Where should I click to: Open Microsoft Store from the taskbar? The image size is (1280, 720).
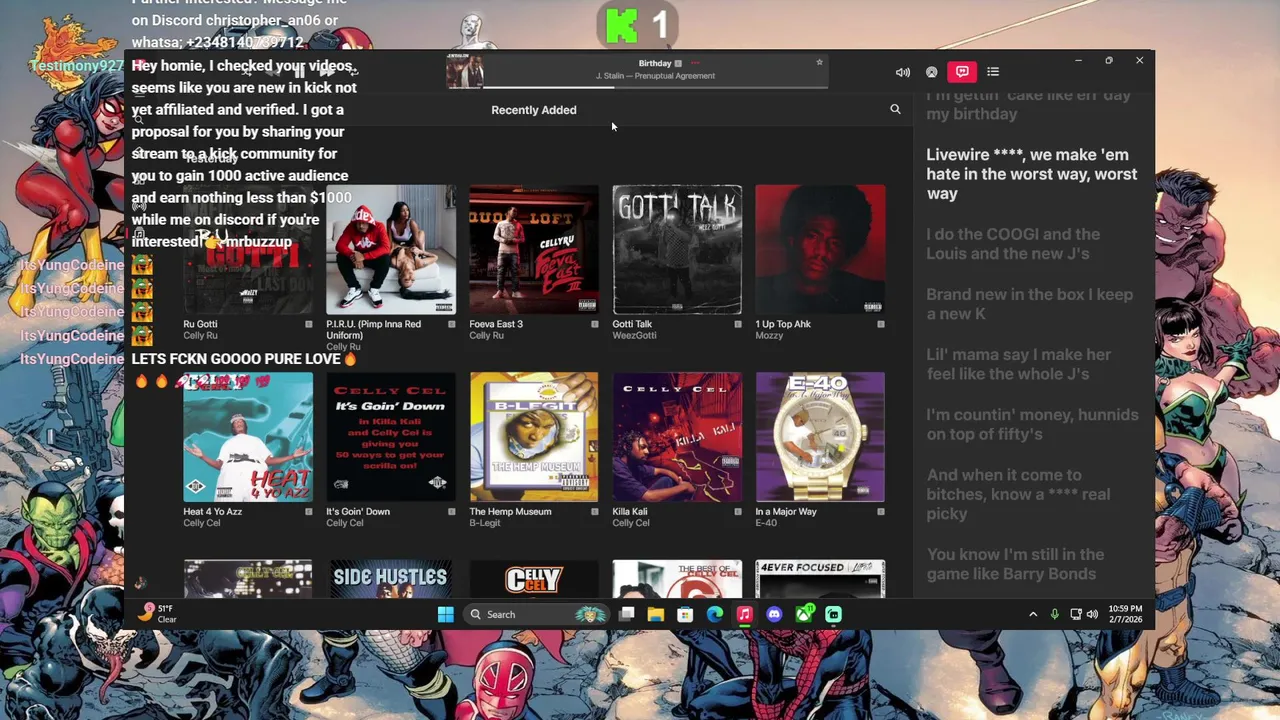tap(685, 614)
